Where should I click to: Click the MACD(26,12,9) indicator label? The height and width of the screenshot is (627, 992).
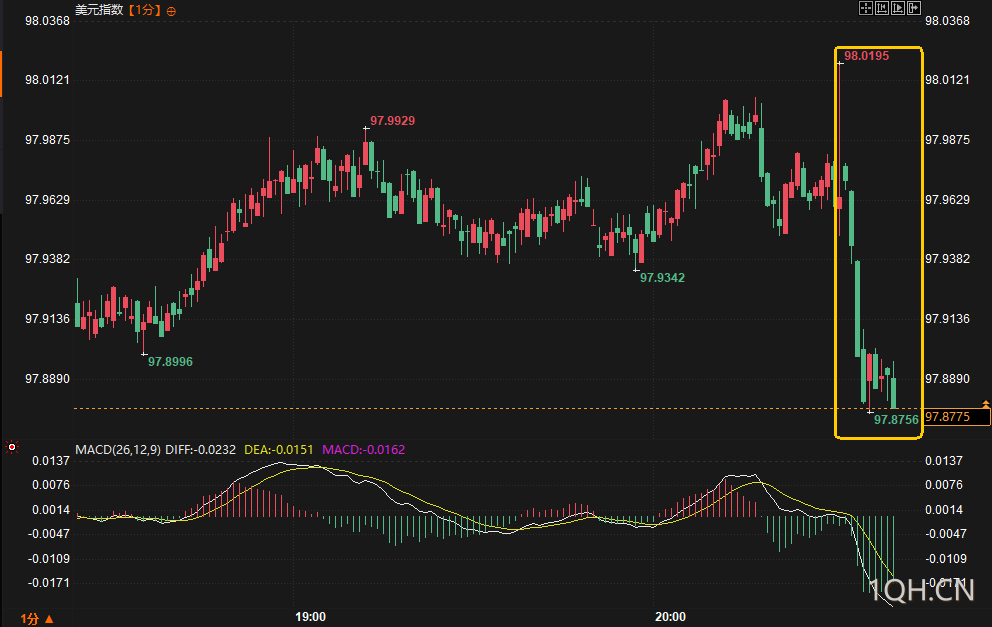(118, 450)
